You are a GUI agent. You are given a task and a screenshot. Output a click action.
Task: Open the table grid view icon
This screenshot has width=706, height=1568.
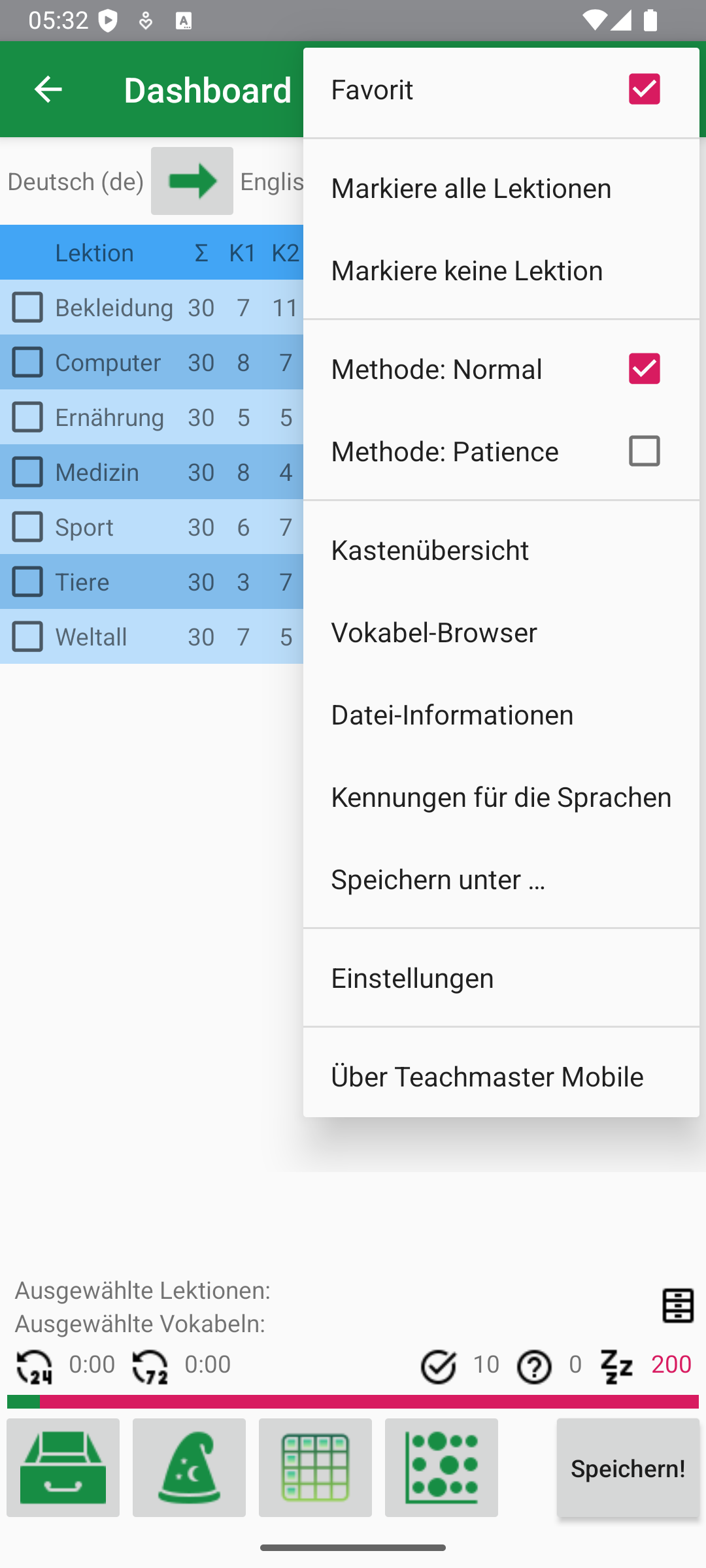315,1467
